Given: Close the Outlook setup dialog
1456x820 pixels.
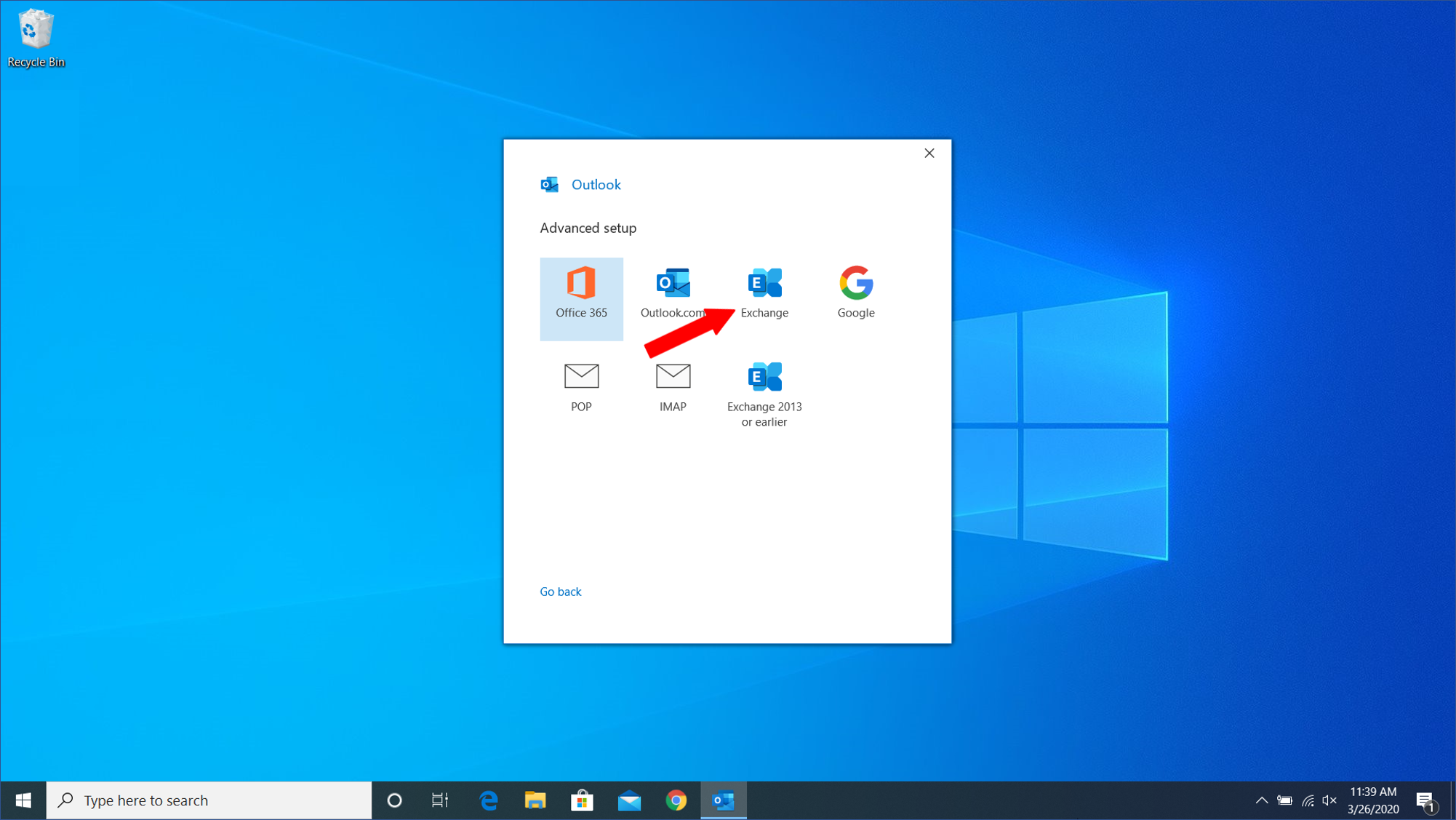Looking at the screenshot, I should pos(929,153).
